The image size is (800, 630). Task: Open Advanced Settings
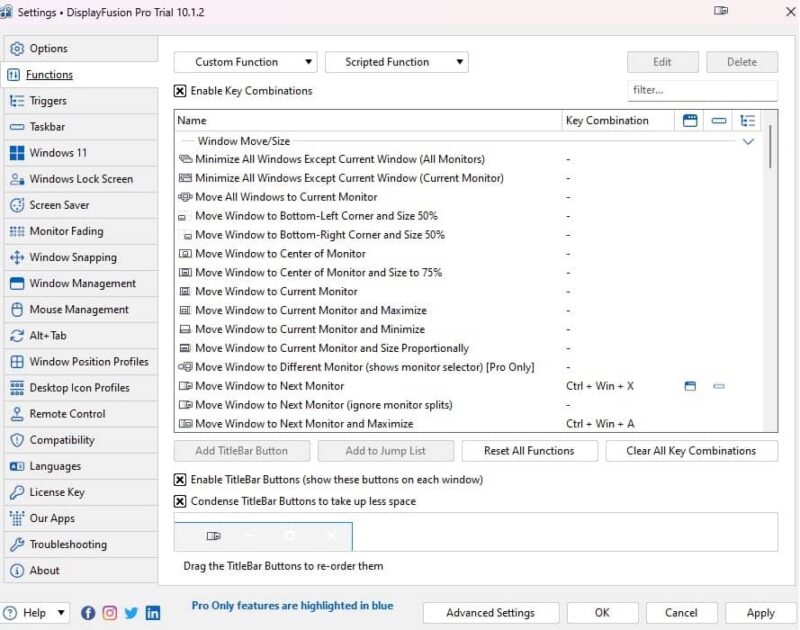click(x=490, y=613)
